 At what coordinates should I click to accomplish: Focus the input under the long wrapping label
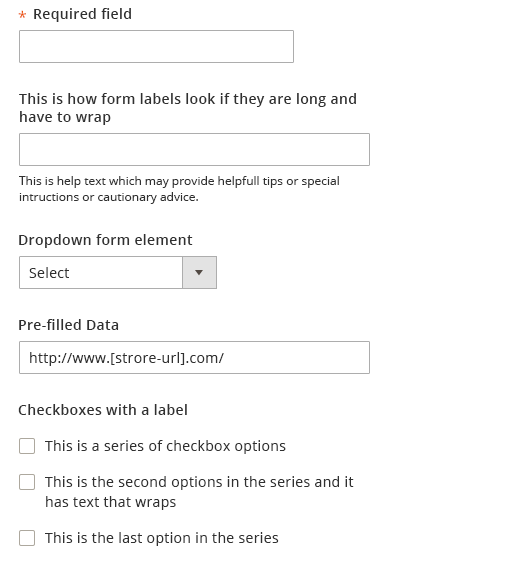[194, 150]
